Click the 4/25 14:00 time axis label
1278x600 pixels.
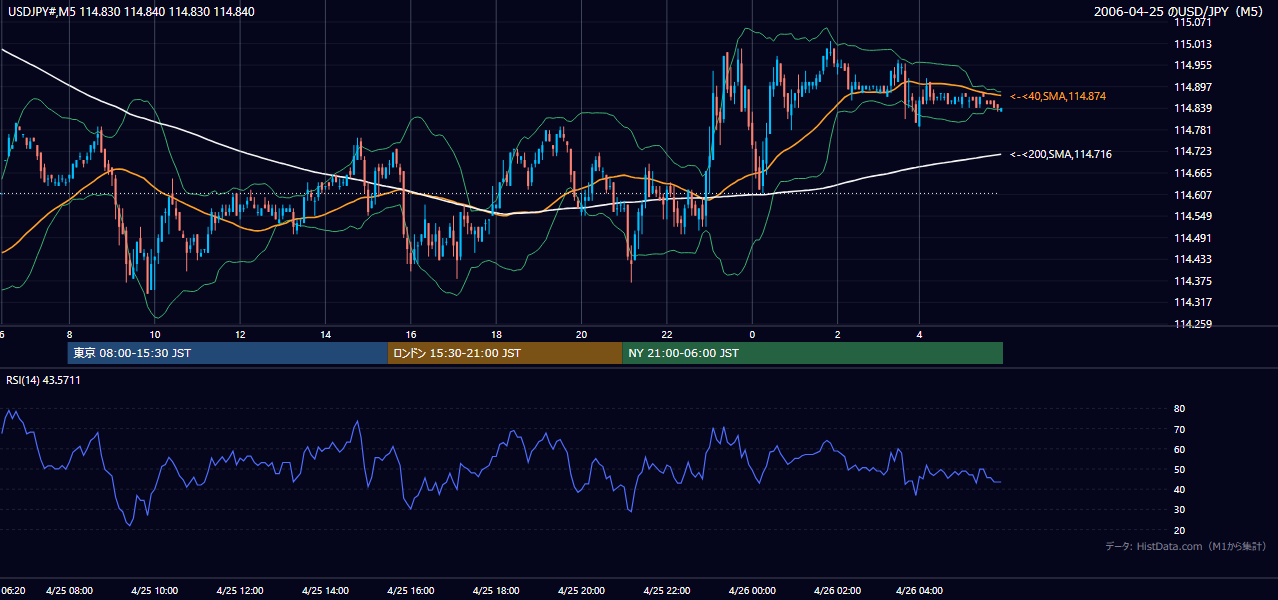coord(324,590)
